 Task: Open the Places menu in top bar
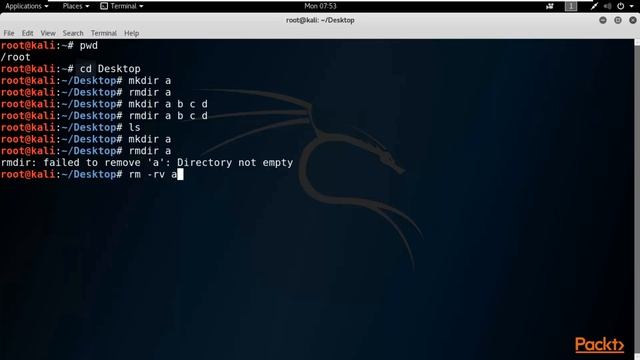(x=76, y=6)
